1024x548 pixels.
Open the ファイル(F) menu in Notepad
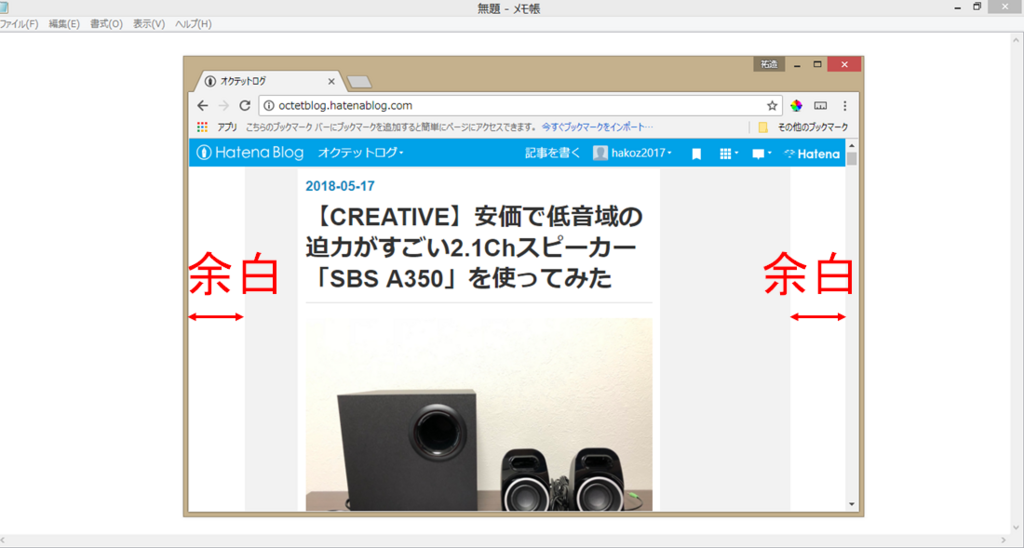(18, 24)
